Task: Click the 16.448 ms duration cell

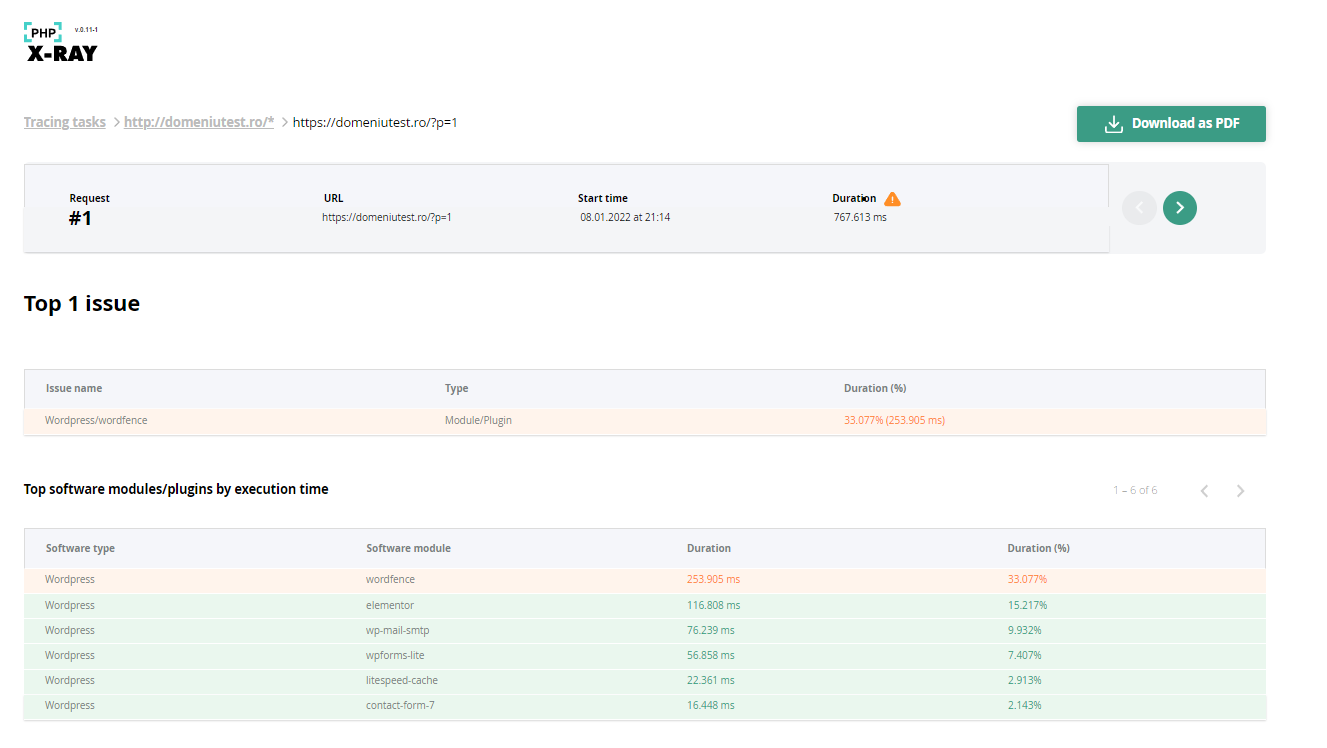Action: pos(711,705)
